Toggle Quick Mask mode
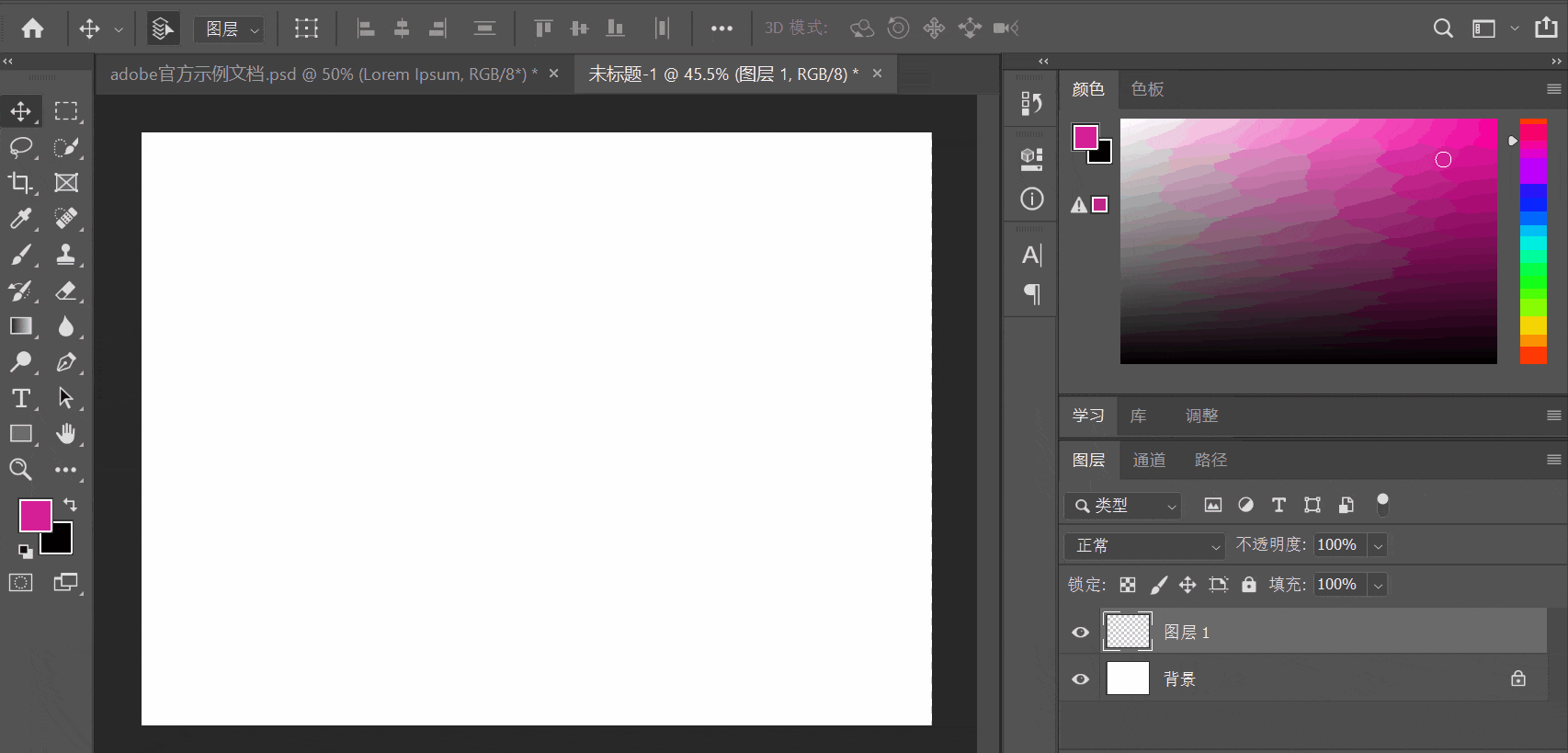Screen dimensions: 1568x753 20,582
